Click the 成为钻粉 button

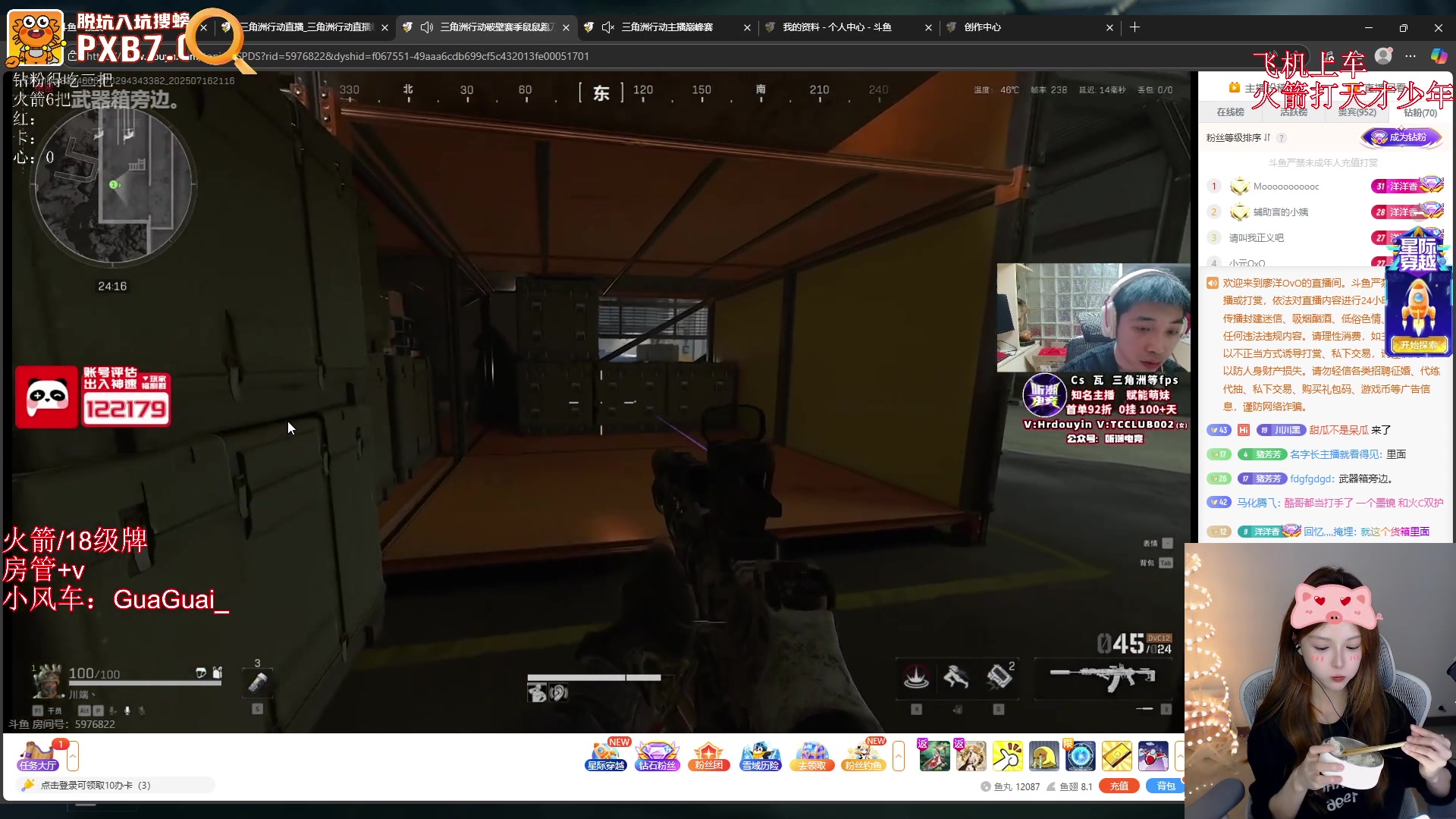[1401, 137]
